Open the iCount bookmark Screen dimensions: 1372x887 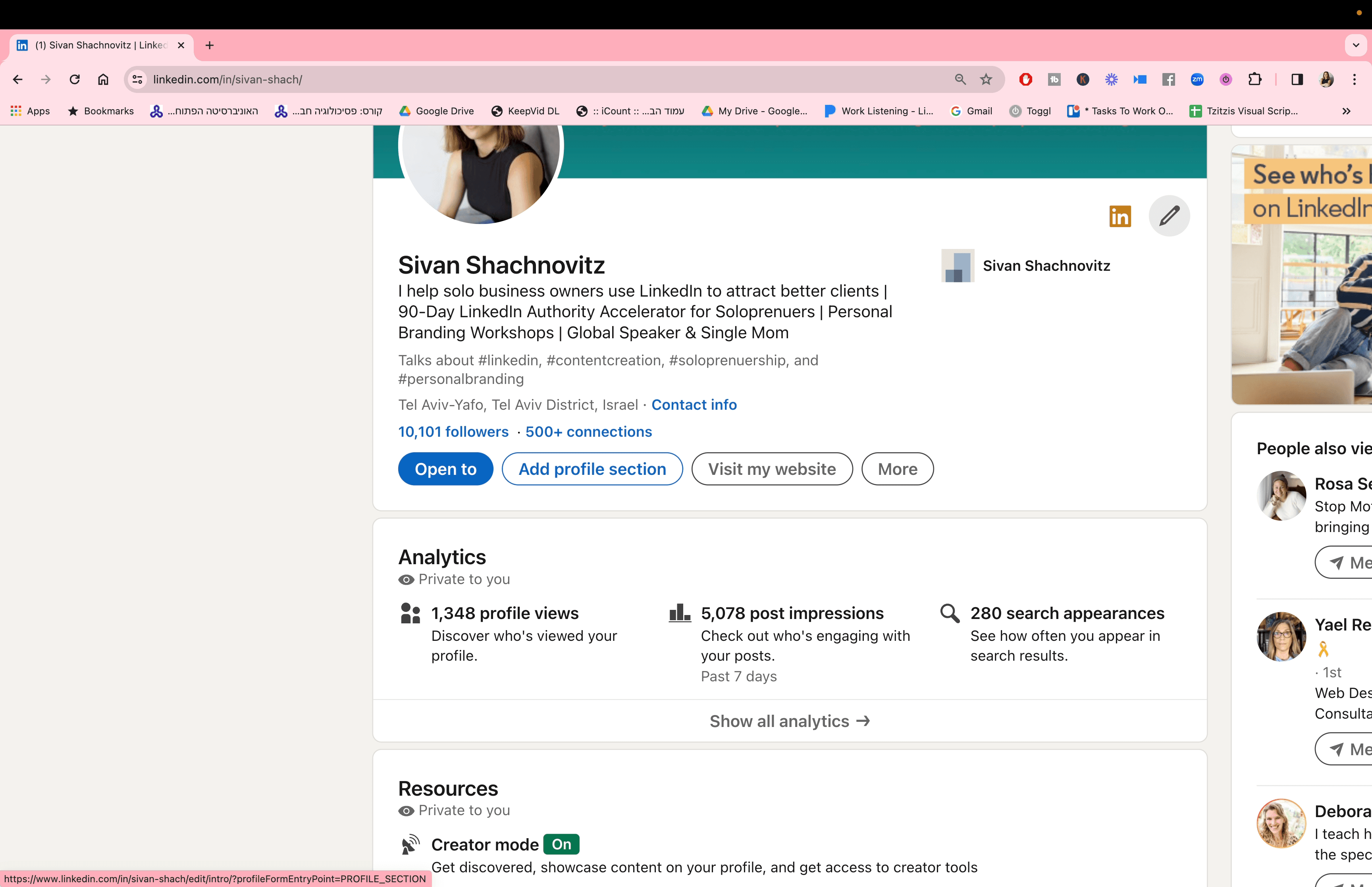(630, 111)
